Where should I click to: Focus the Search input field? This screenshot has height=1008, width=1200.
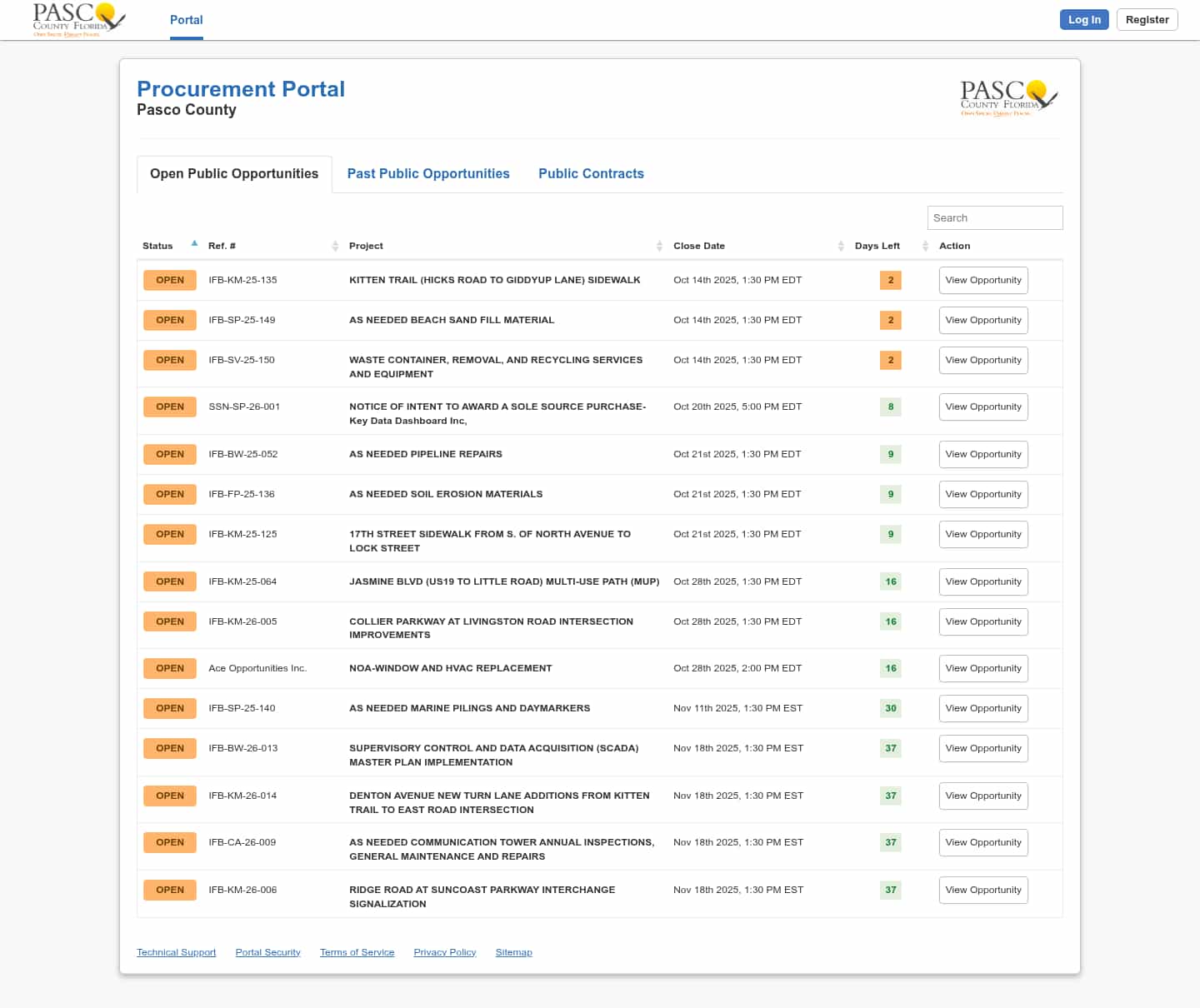[x=994, y=217]
